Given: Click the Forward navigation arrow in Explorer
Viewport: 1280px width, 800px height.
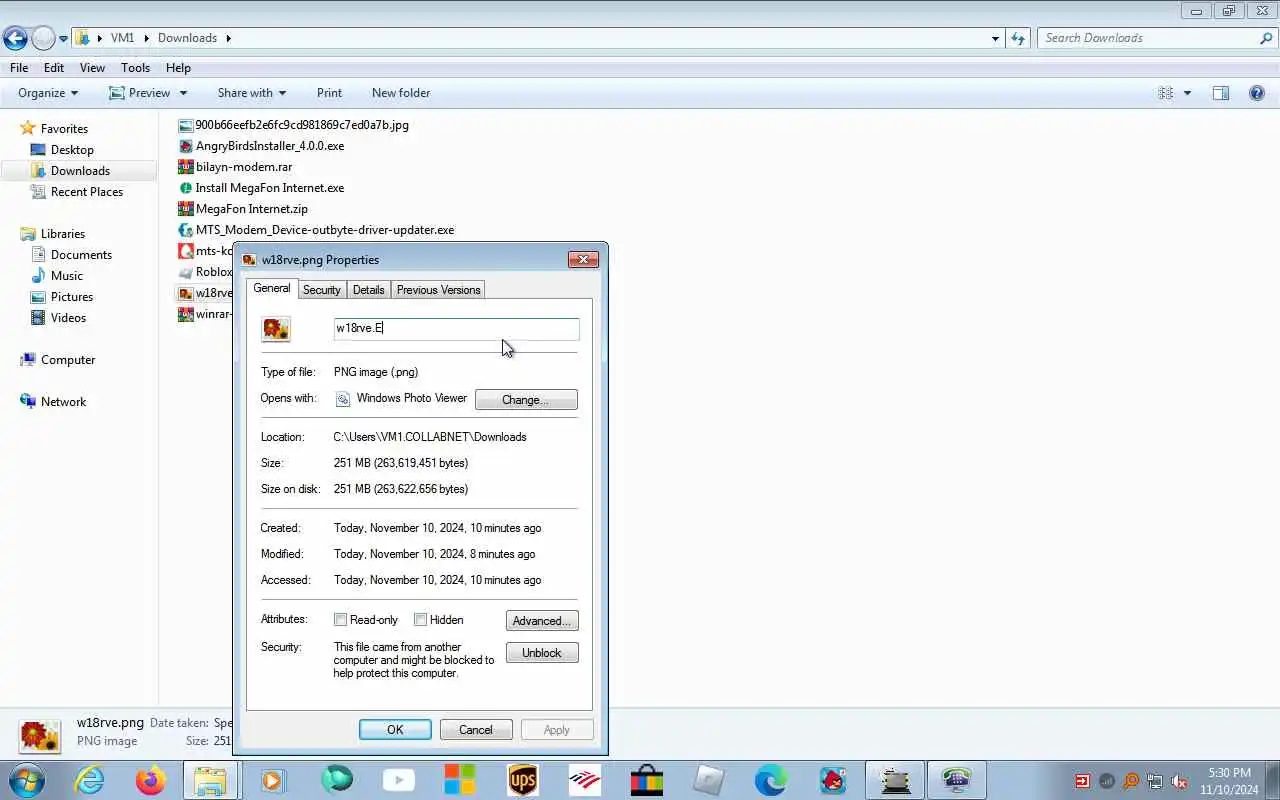Looking at the screenshot, I should pos(43,38).
